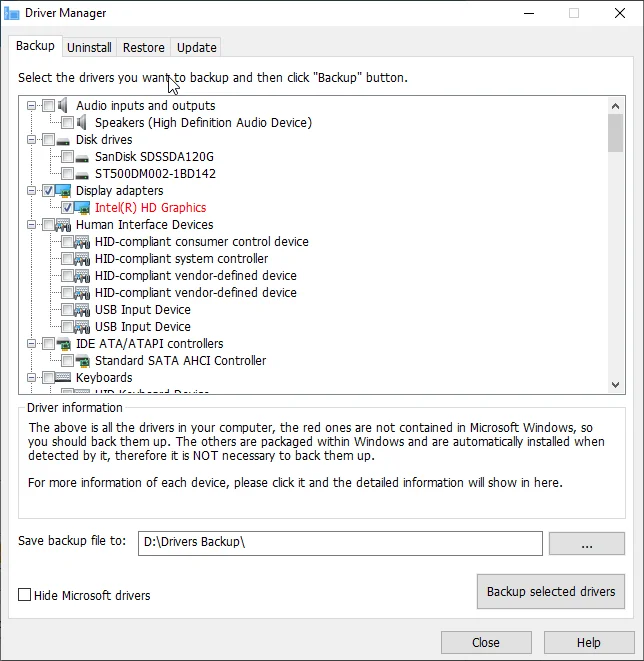This screenshot has height=661, width=644.
Task: Click the icon of Standard SATA AHCI Controller
Action: coord(82,361)
